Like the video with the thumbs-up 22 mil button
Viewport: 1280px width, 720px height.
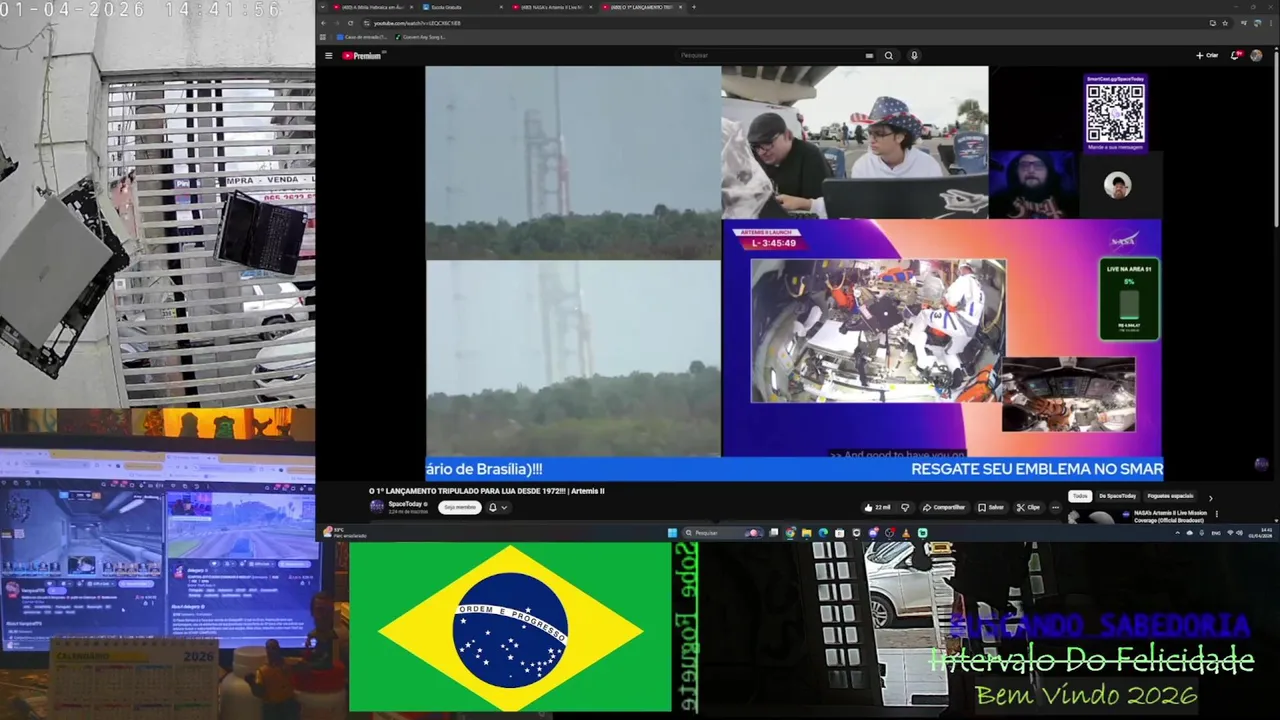pos(878,507)
